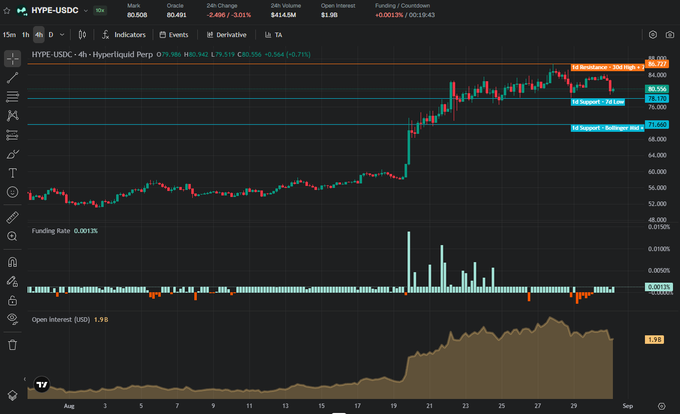Click the TradingView logo badge
The width and height of the screenshot is (680, 414).
42,385
